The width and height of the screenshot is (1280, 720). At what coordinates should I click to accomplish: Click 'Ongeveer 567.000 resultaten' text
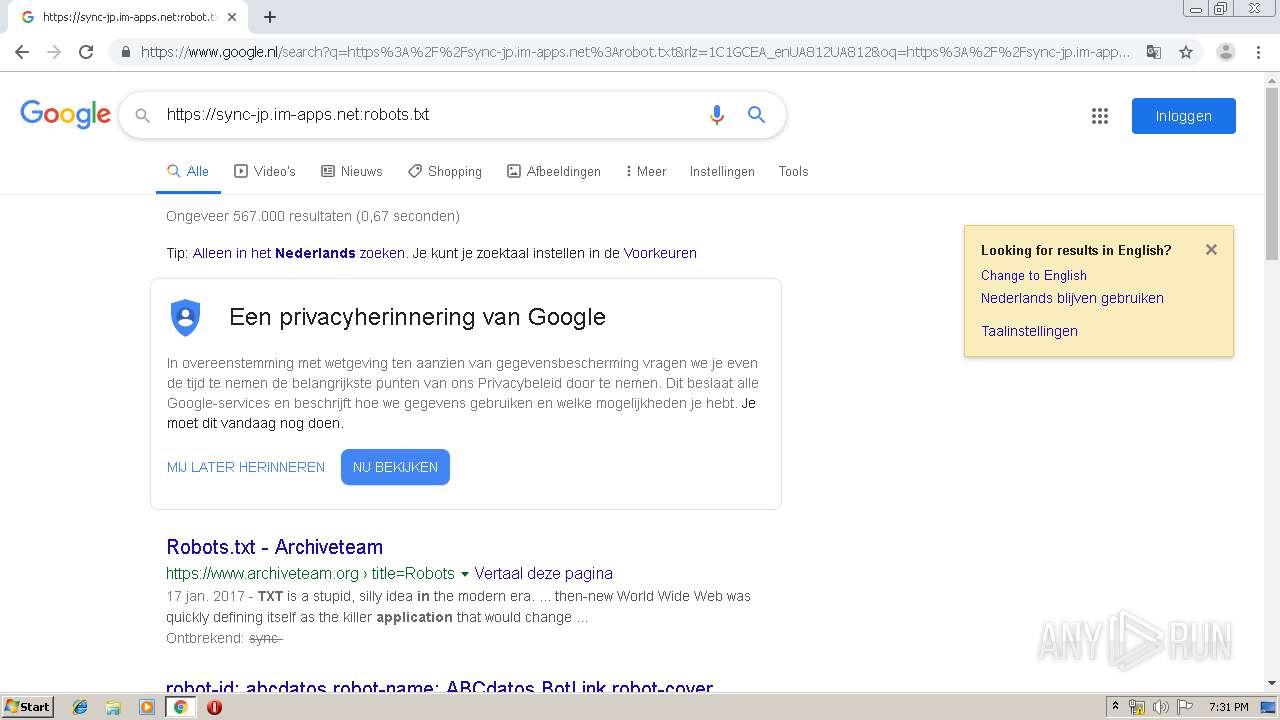(x=313, y=216)
